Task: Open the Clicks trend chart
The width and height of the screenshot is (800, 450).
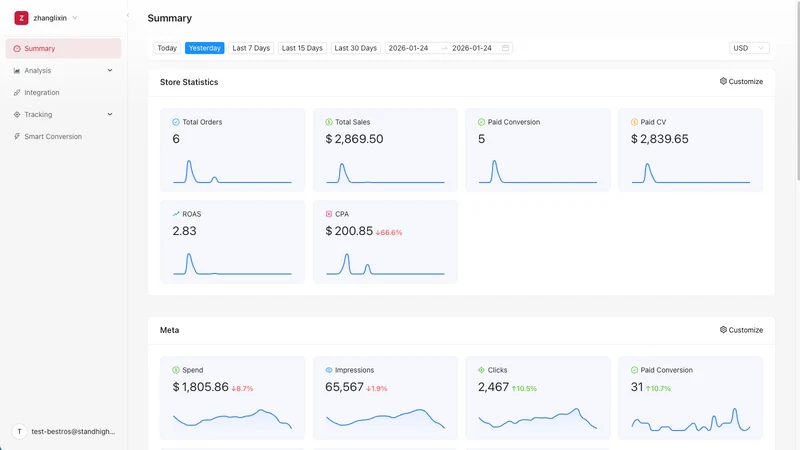Action: click(x=538, y=418)
